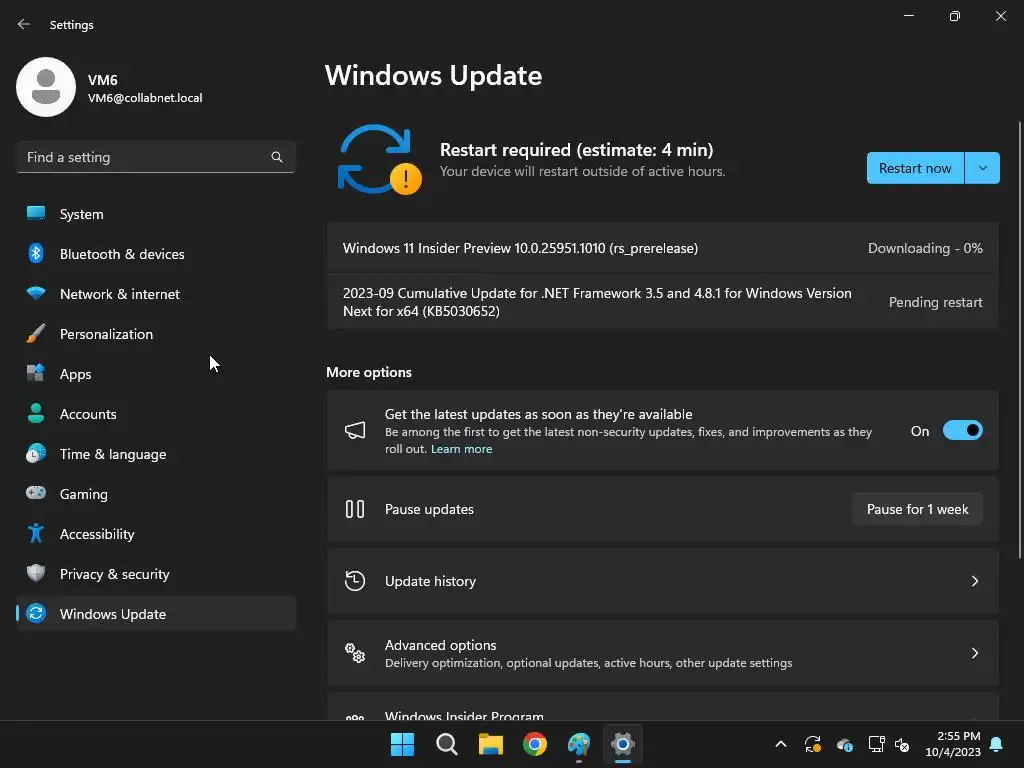Click the Windows Update tray restart icon
The image size is (1024, 768).
tap(812, 744)
